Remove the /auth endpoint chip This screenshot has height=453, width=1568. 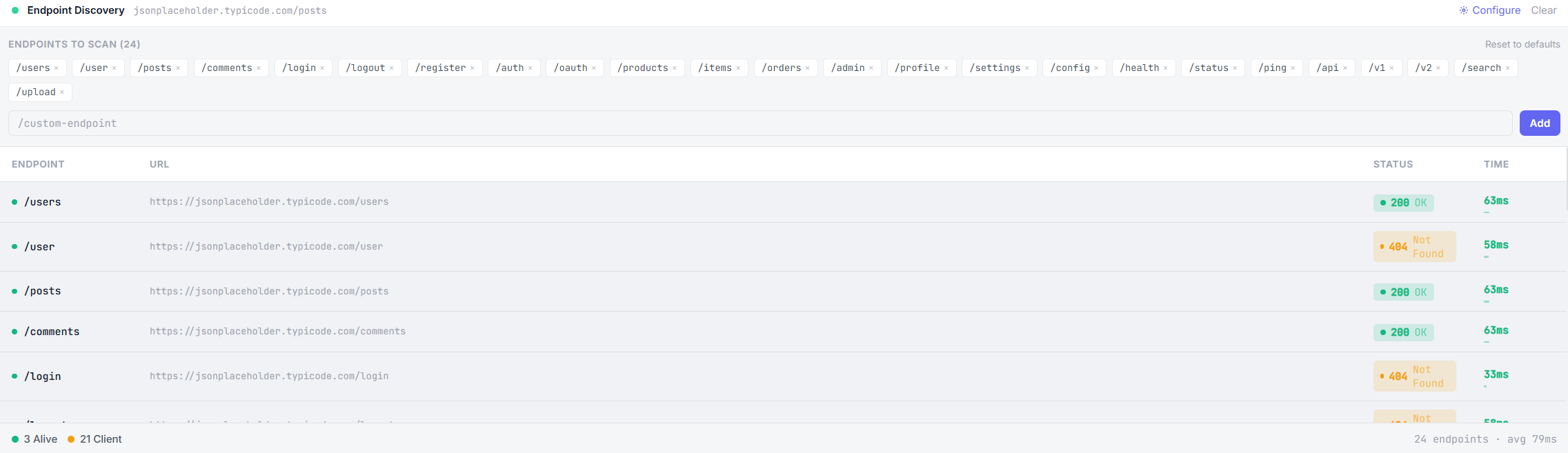pos(530,68)
